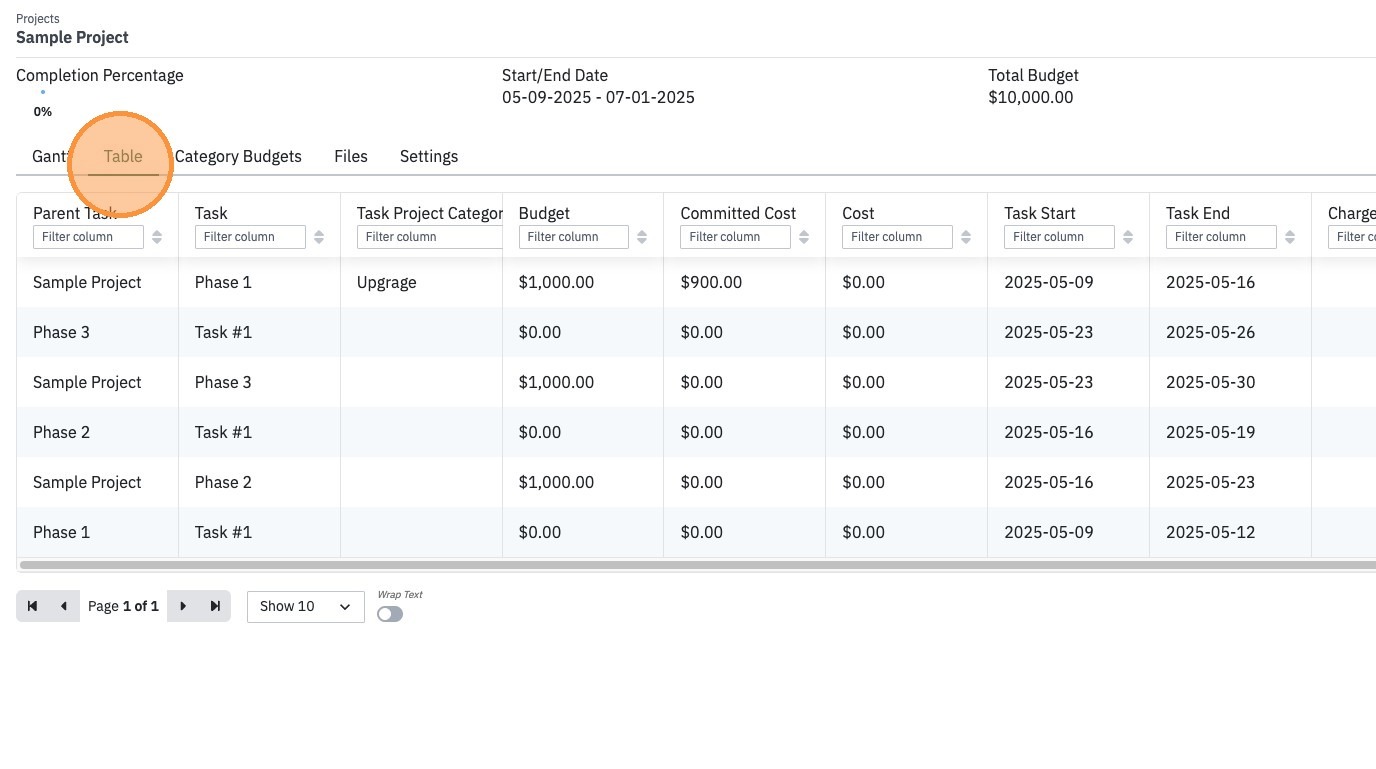Open the Settings tab

click(x=429, y=156)
